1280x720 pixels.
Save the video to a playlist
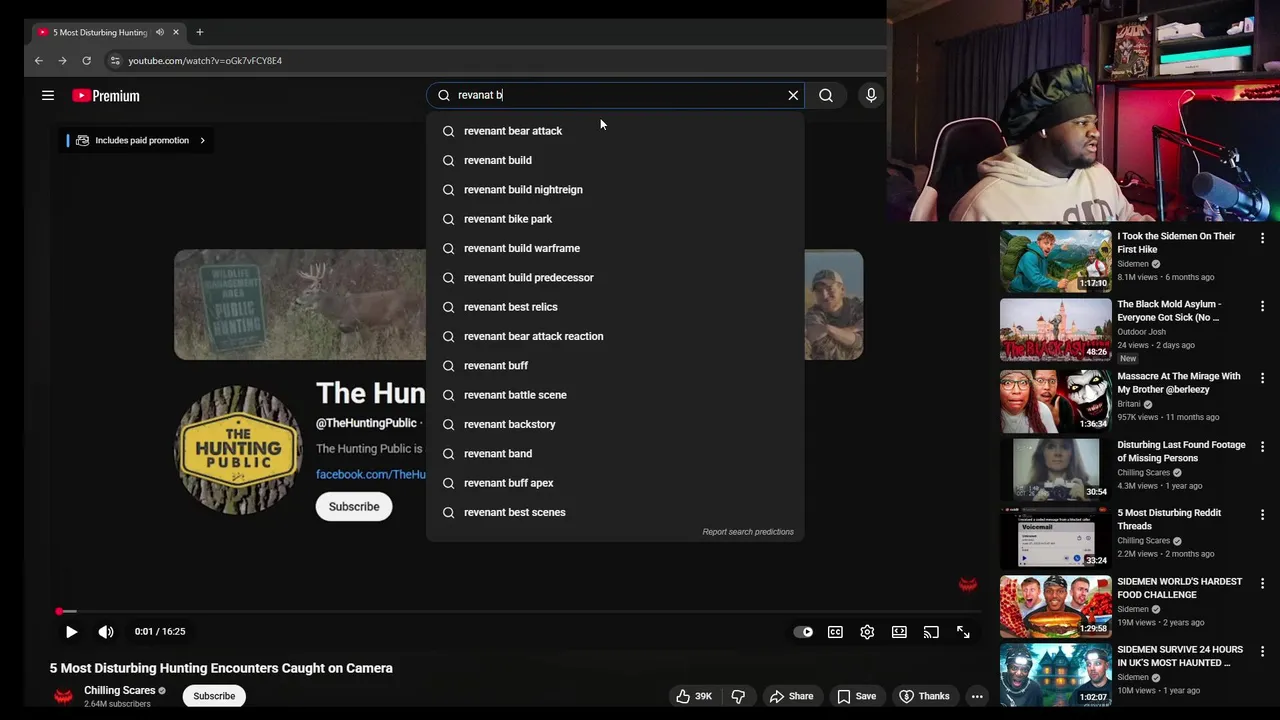pyautogui.click(x=856, y=696)
